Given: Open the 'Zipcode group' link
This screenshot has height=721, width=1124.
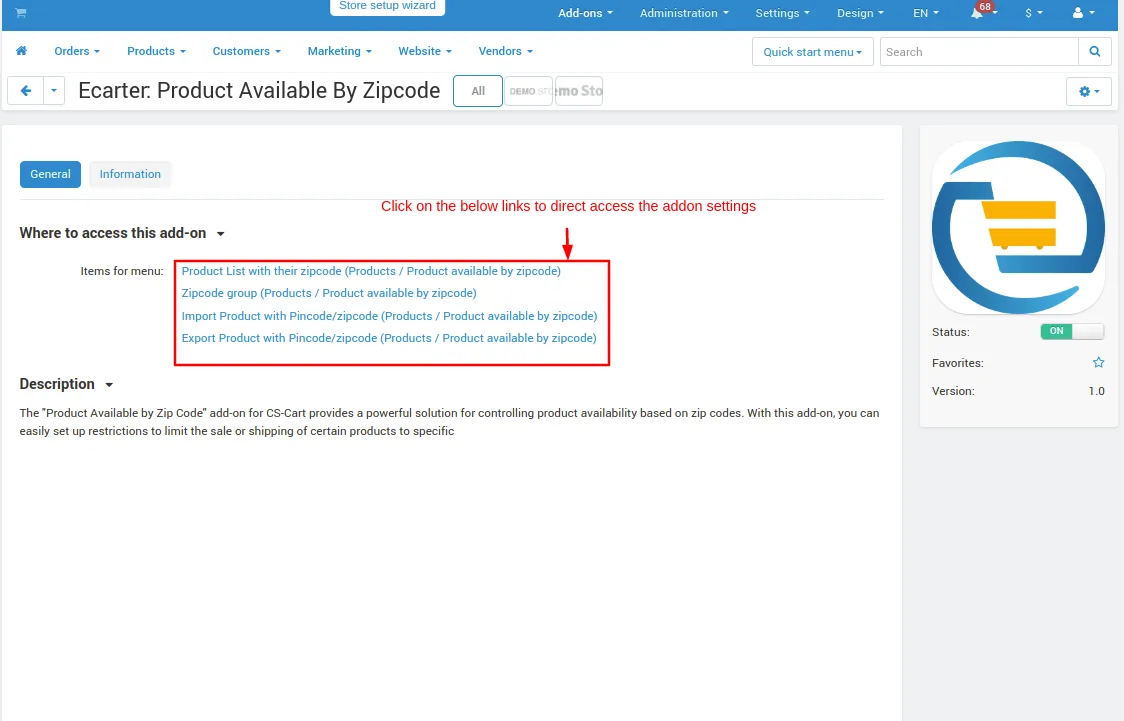Looking at the screenshot, I should 329,293.
